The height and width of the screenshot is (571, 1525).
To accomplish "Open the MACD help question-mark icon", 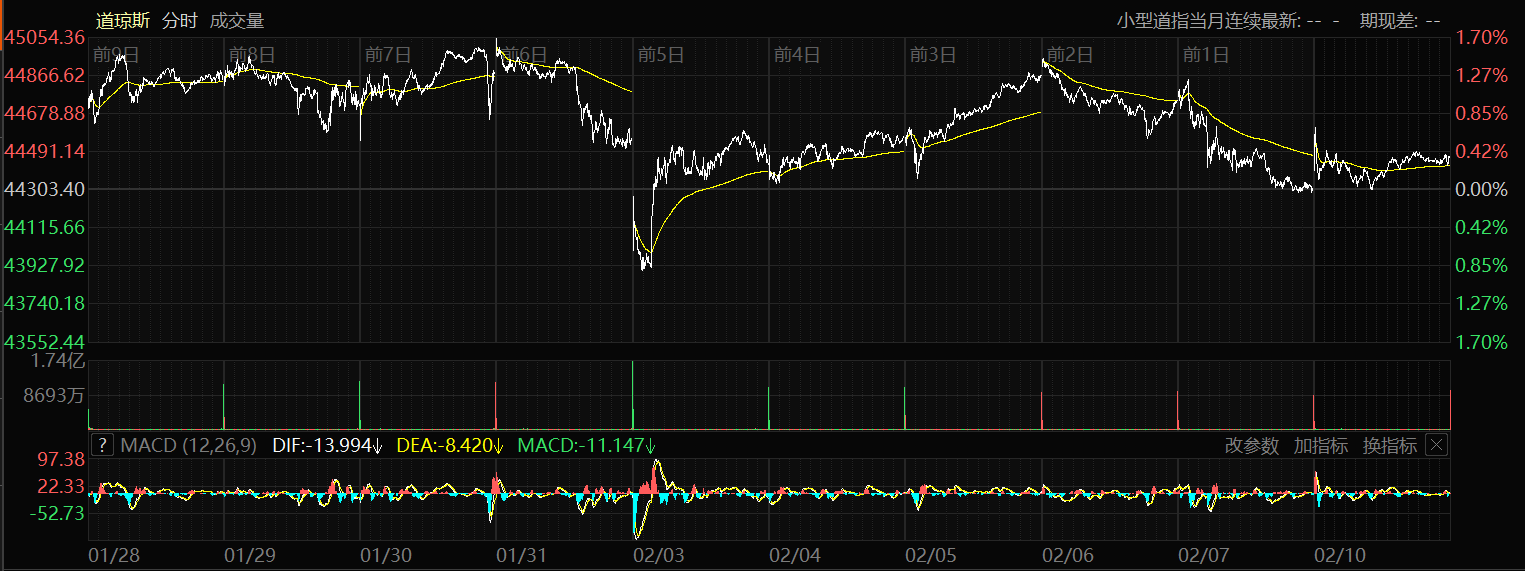I will coord(102,445).
